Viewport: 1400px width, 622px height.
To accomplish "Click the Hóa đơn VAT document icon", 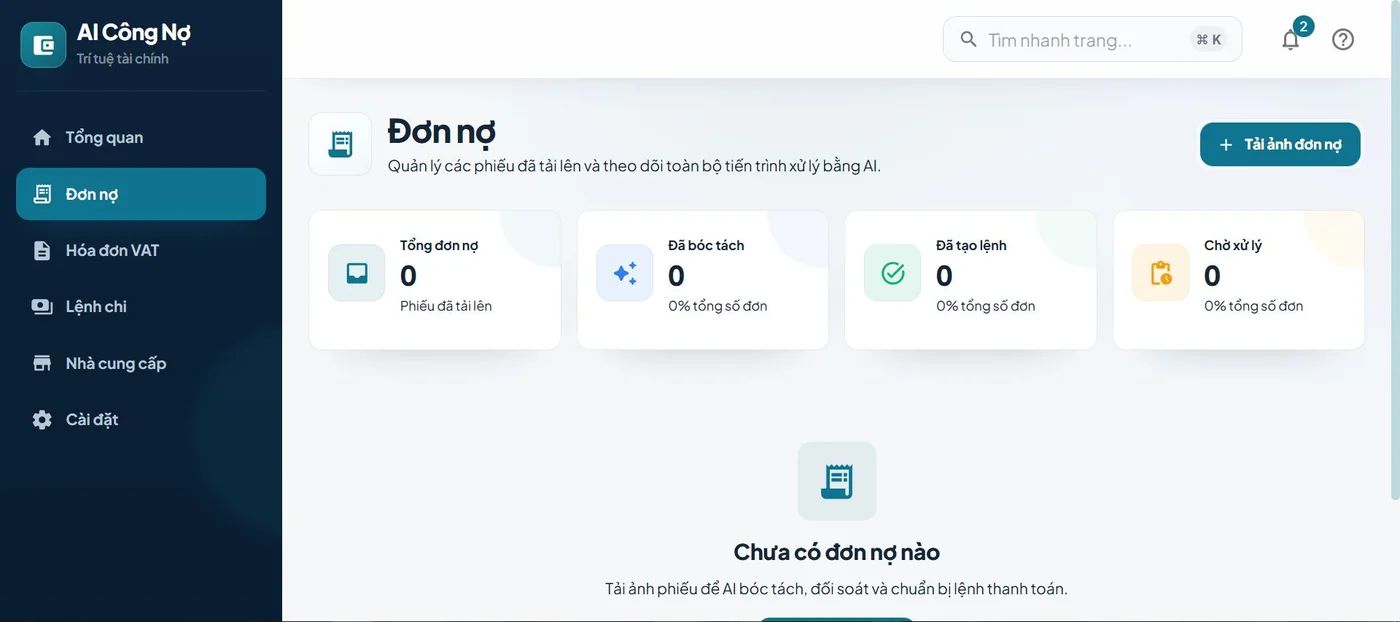I will 42,251.
